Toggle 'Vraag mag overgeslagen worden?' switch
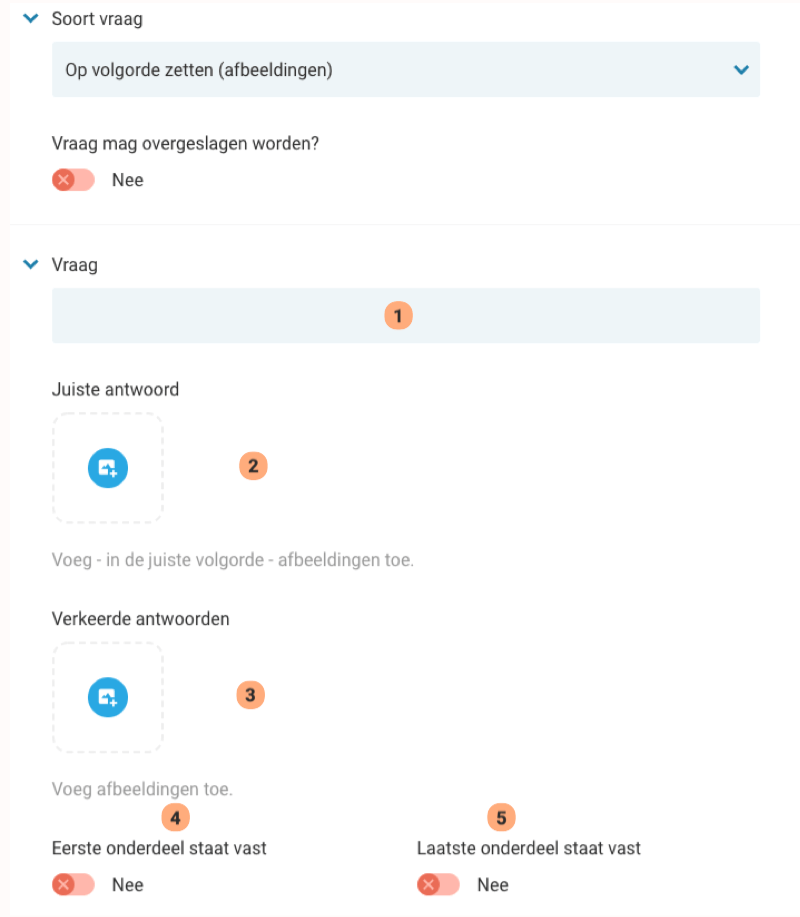Screen dimensions: 800x917 [73, 181]
